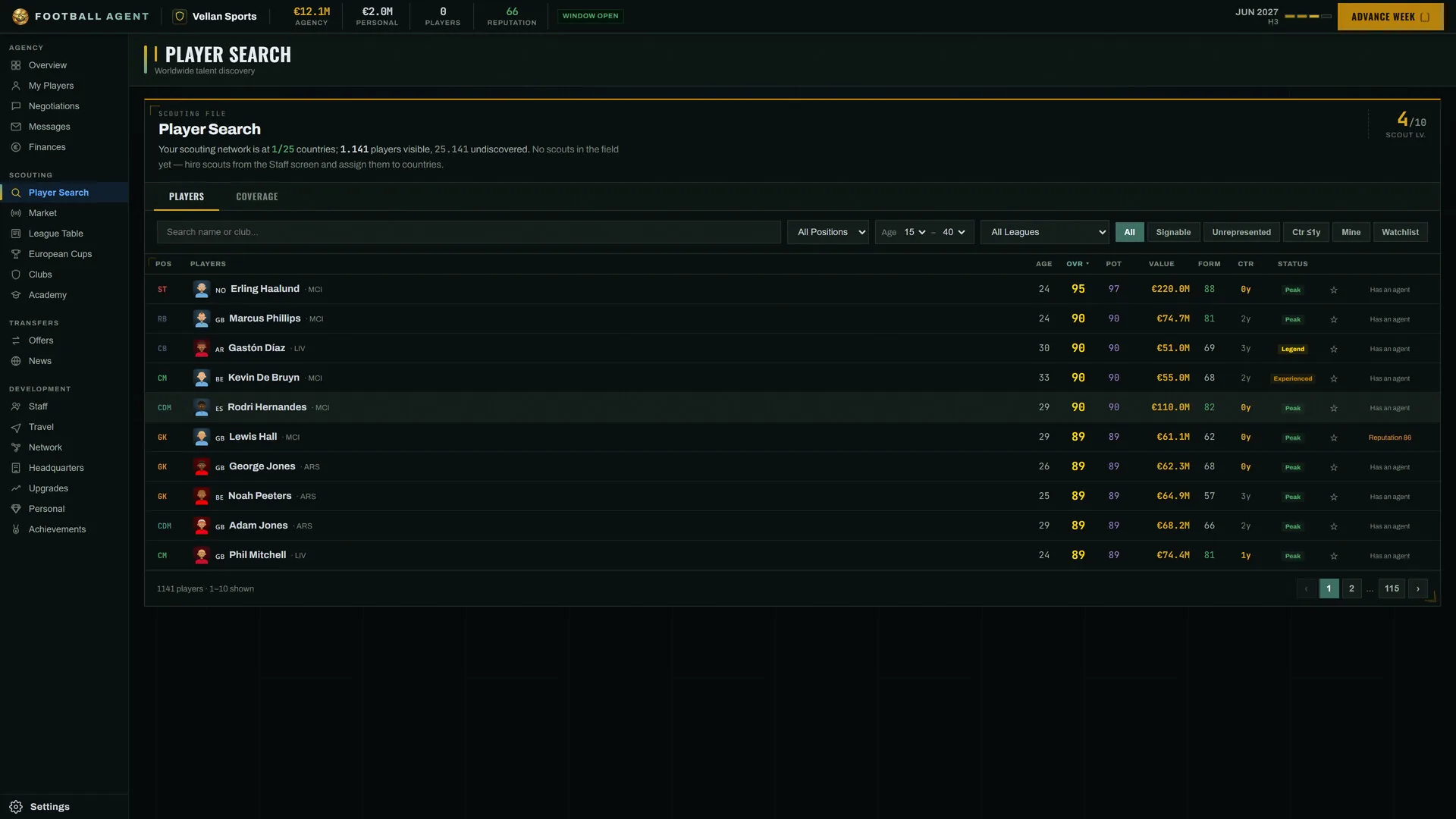Image resolution: width=1456 pixels, height=819 pixels.
Task: Click the Upgrades trend icon
Action: [16, 488]
